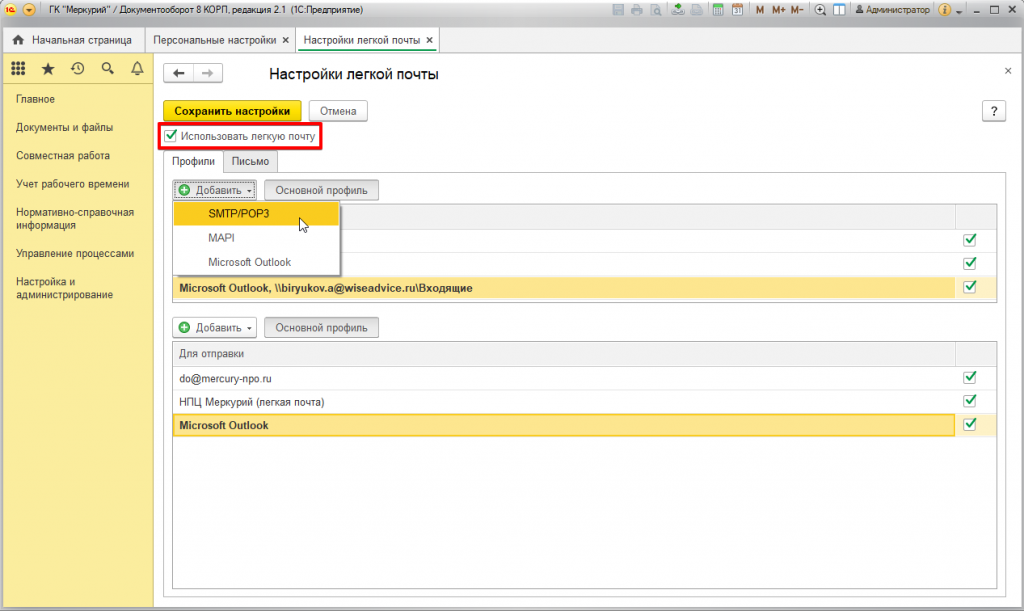The image size is (1024, 611).
Task: Open the sections menu grid icon
Action: click(x=18, y=69)
